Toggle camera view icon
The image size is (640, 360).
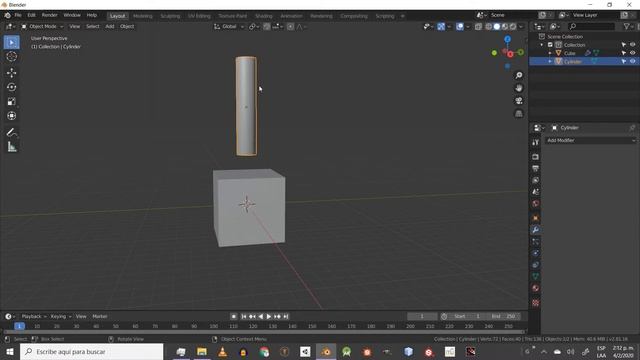point(519,101)
